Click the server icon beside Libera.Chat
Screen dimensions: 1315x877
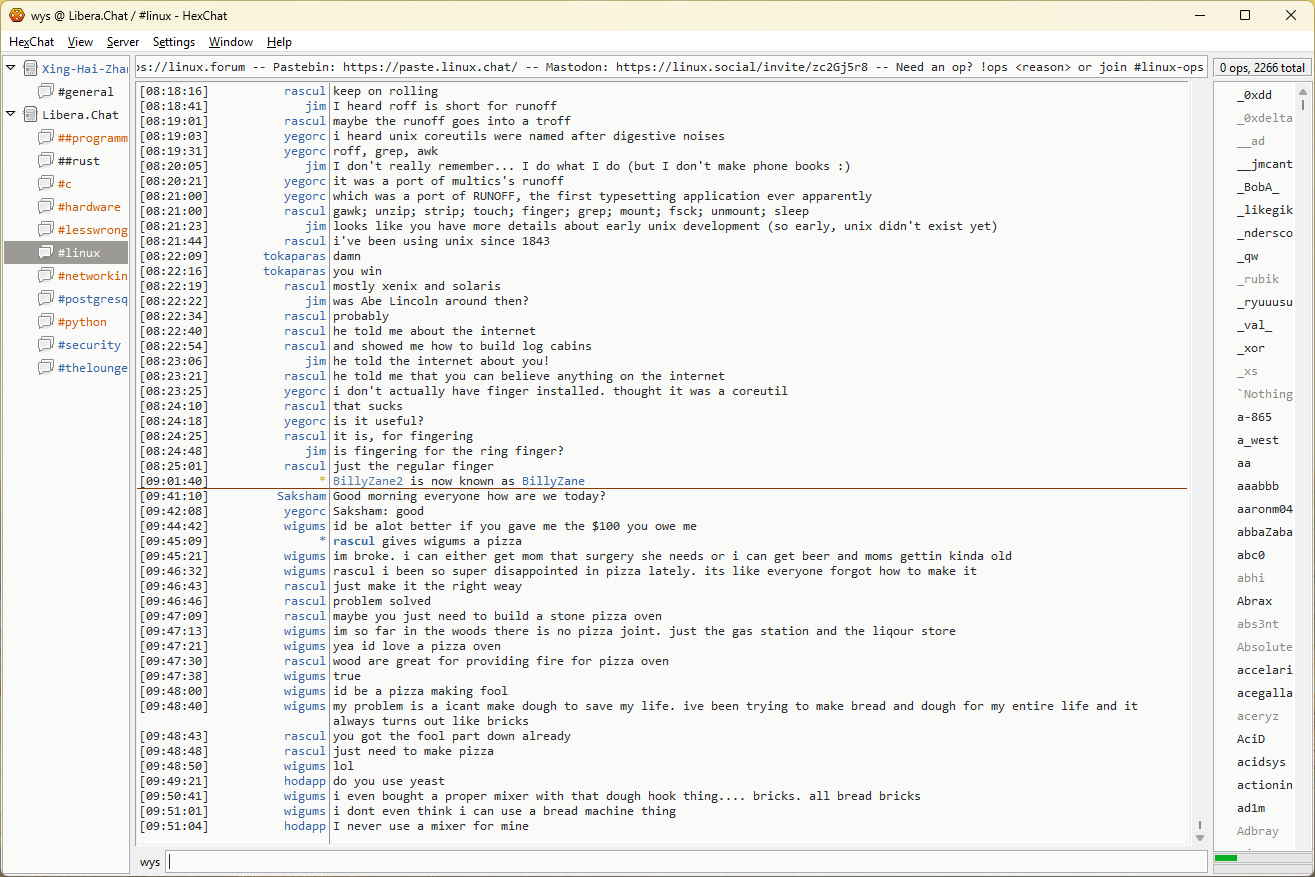point(30,115)
